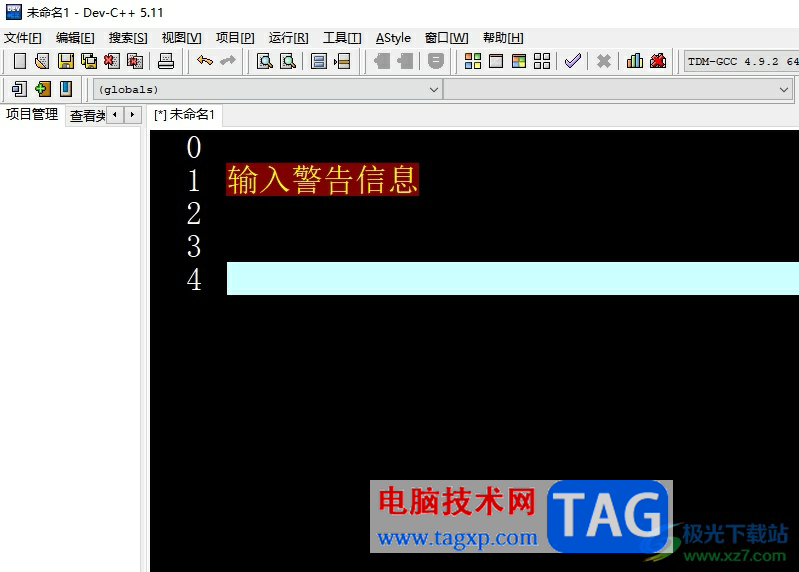Image resolution: width=799 pixels, height=572 pixels.
Task: Close the current file
Action: (x=112, y=61)
